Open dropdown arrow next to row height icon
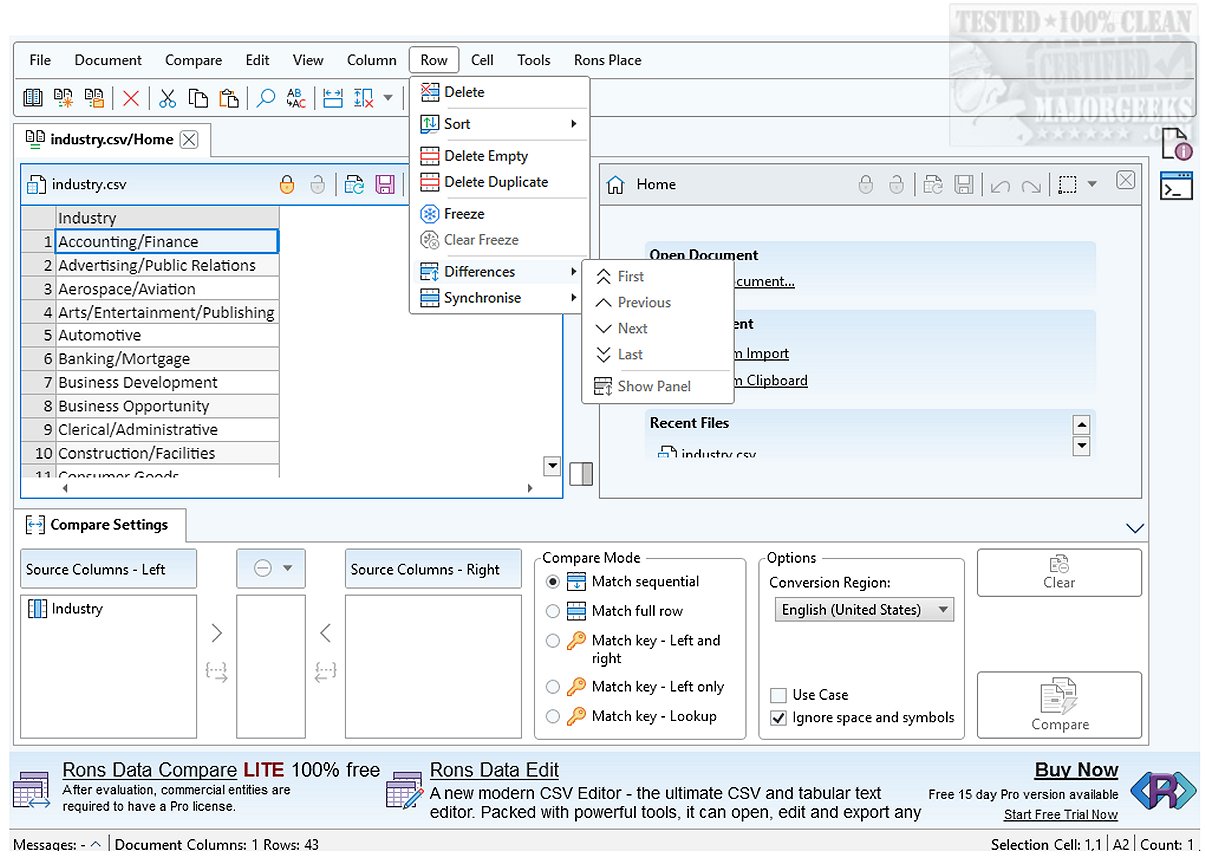 coord(388,98)
